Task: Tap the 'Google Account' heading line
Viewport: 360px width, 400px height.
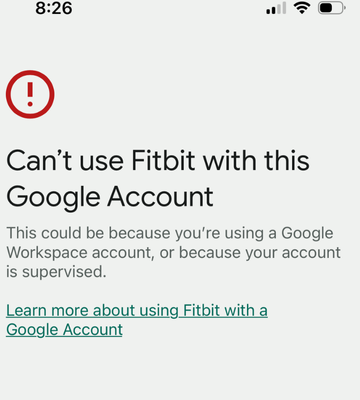Action: (110, 197)
